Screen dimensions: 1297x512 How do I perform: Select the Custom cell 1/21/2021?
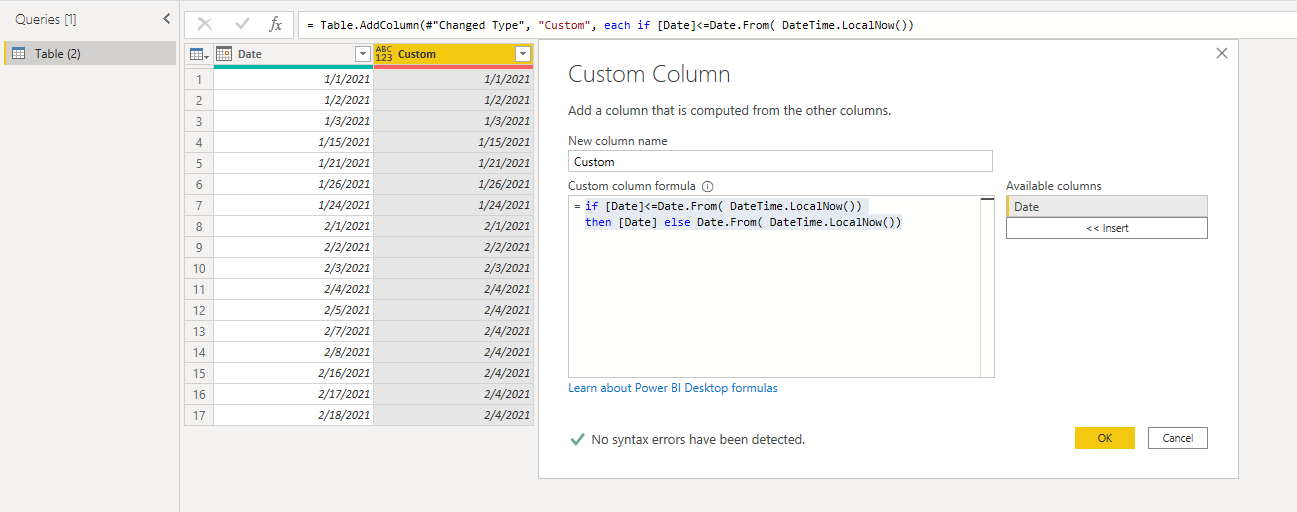(x=453, y=163)
